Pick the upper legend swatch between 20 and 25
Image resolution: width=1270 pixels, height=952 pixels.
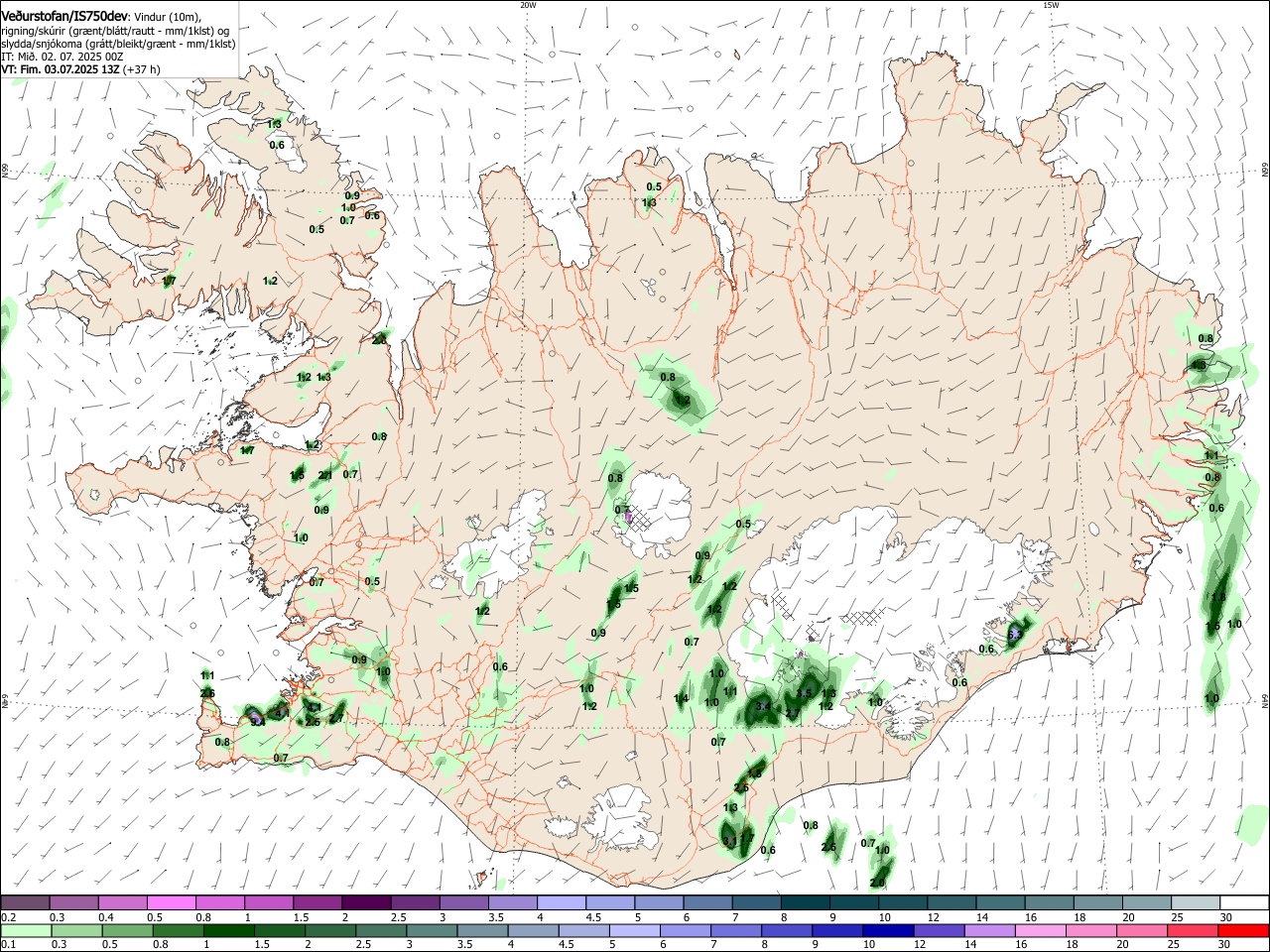click(x=1145, y=902)
